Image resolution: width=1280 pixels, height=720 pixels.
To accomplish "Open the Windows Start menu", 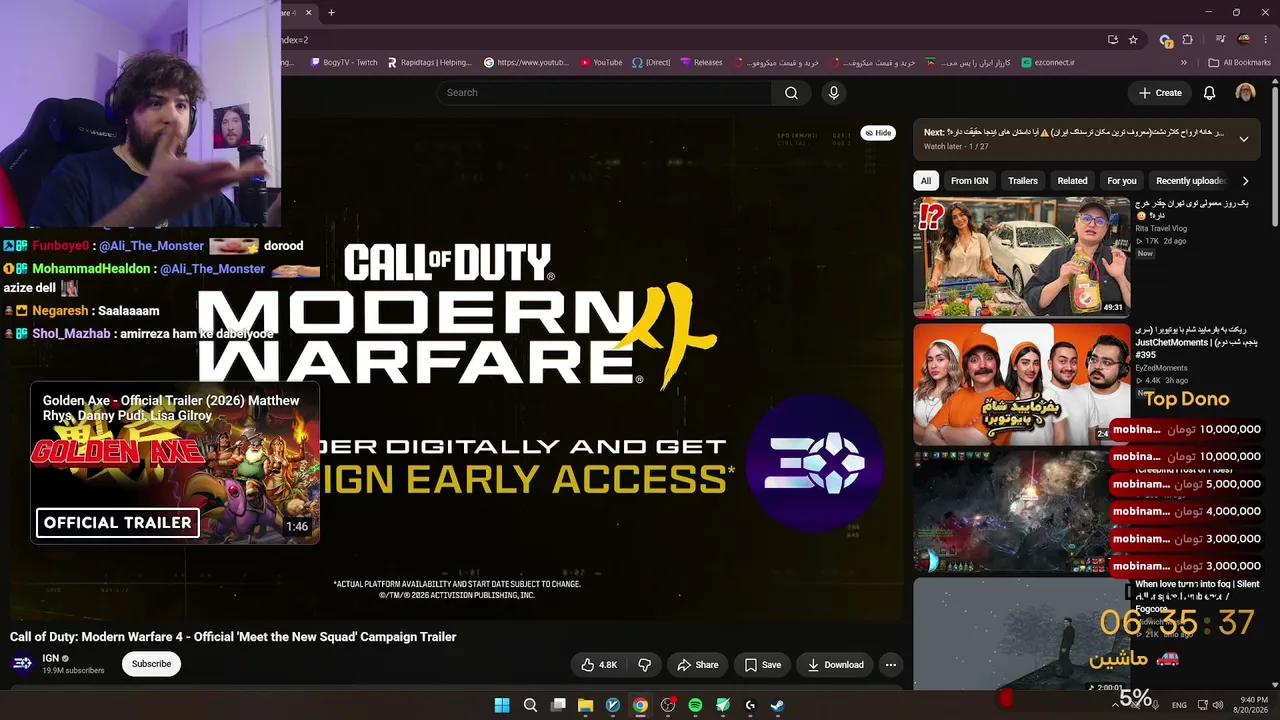I will pyautogui.click(x=502, y=705).
